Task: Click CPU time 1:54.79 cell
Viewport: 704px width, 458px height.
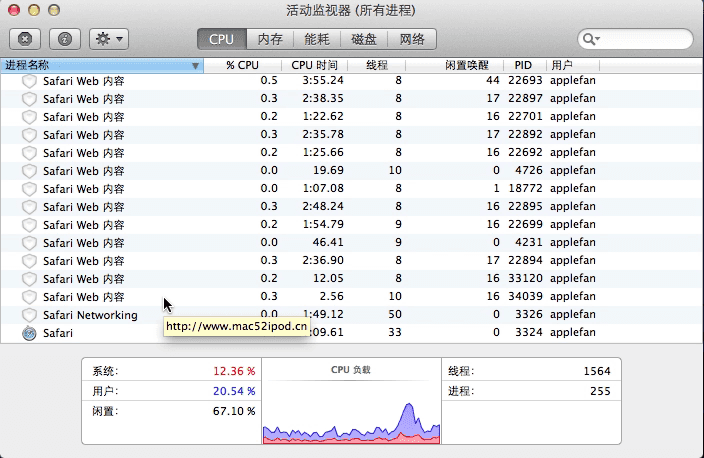Action: 323,224
